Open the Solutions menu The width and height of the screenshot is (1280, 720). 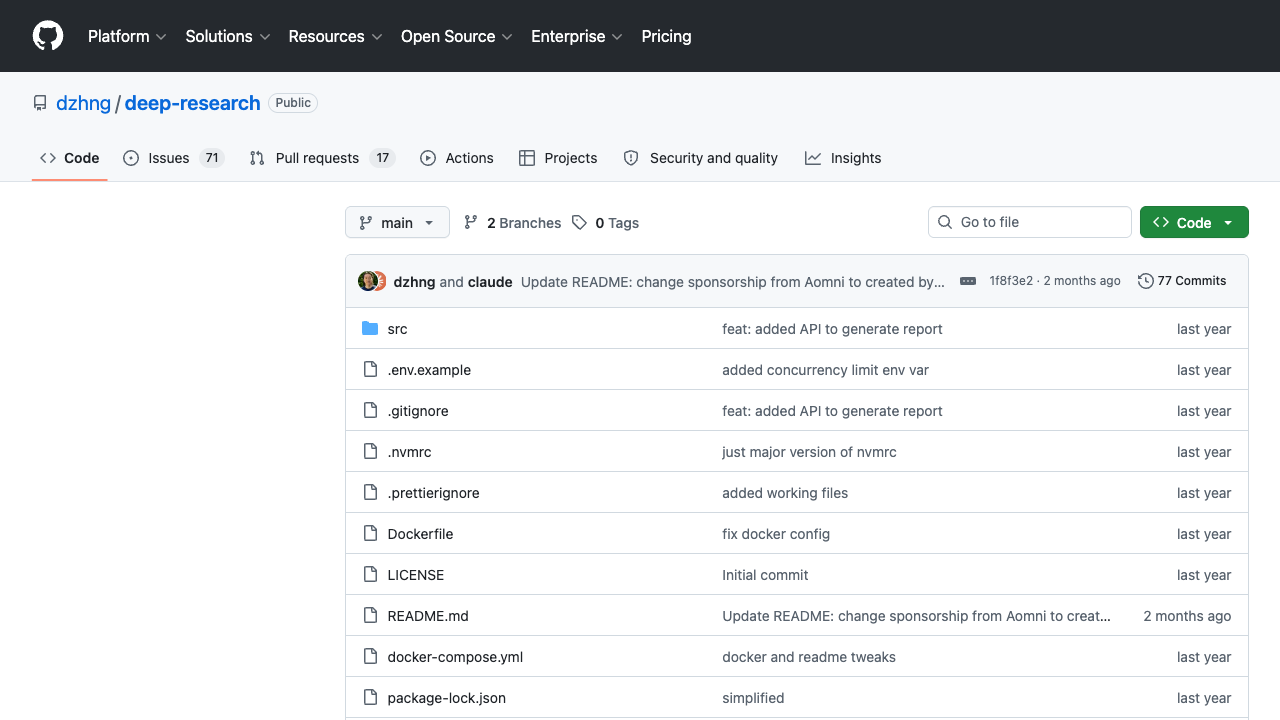coord(228,36)
